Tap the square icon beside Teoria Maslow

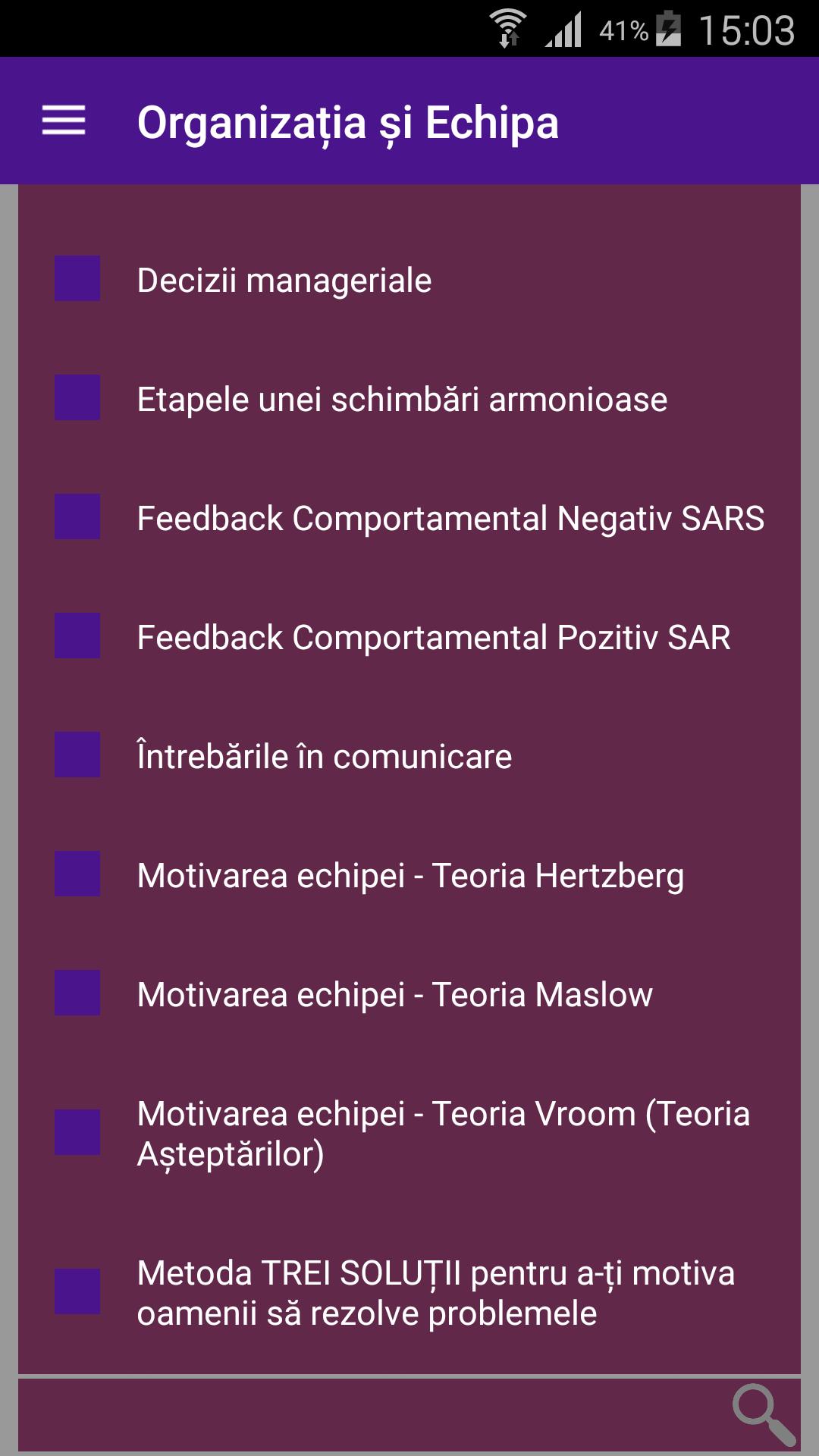[x=77, y=993]
